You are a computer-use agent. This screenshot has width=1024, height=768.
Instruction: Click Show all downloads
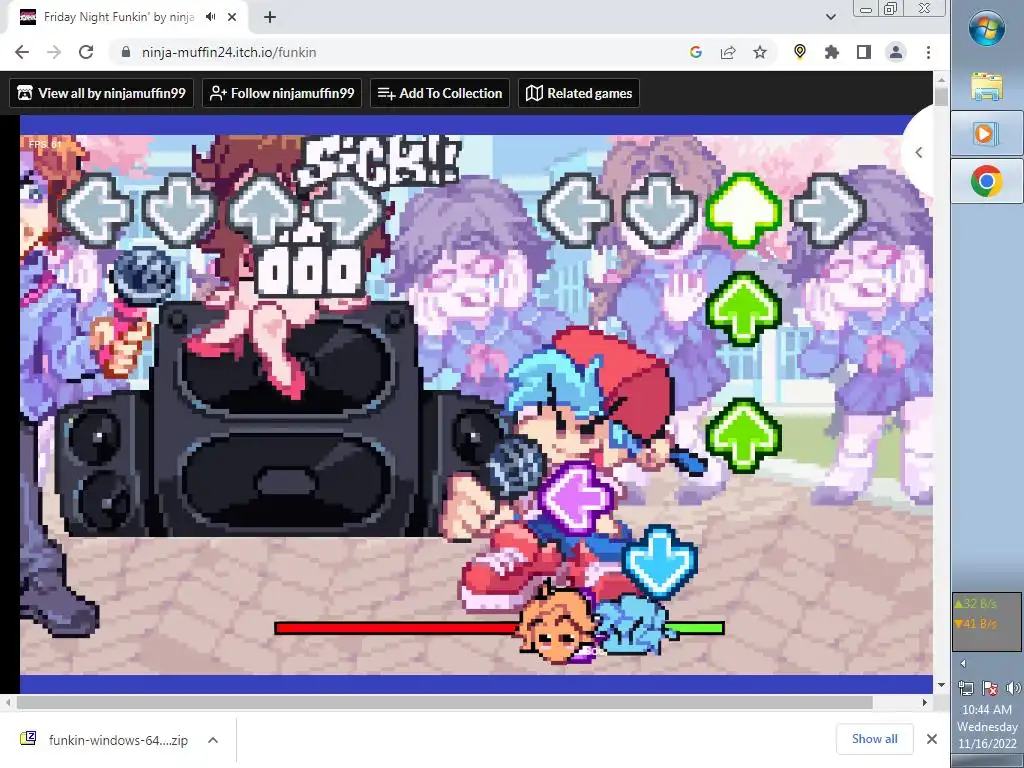point(874,739)
